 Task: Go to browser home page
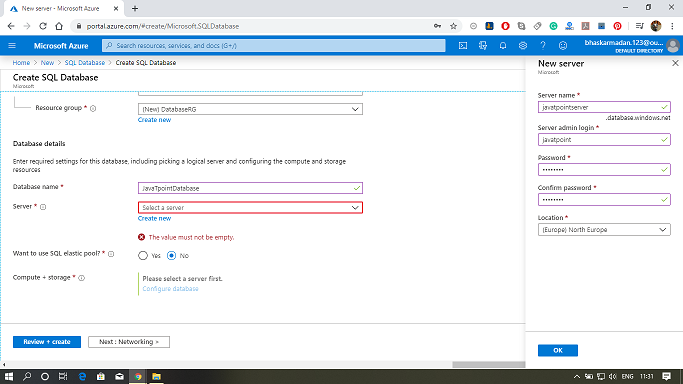tap(59, 26)
